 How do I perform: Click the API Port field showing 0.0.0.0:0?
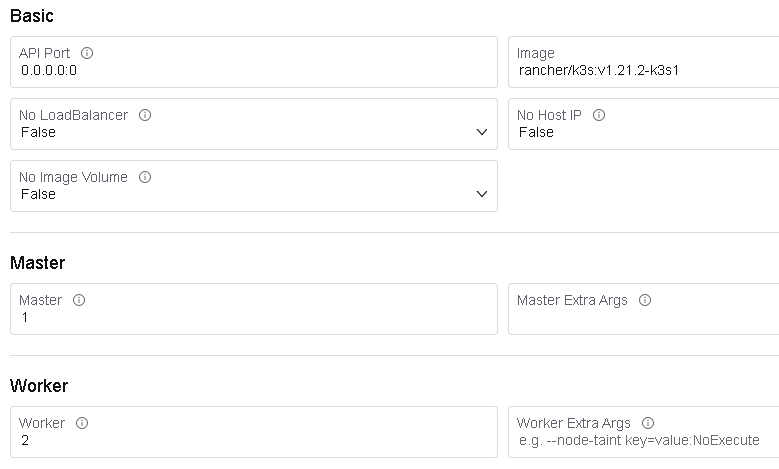(254, 62)
